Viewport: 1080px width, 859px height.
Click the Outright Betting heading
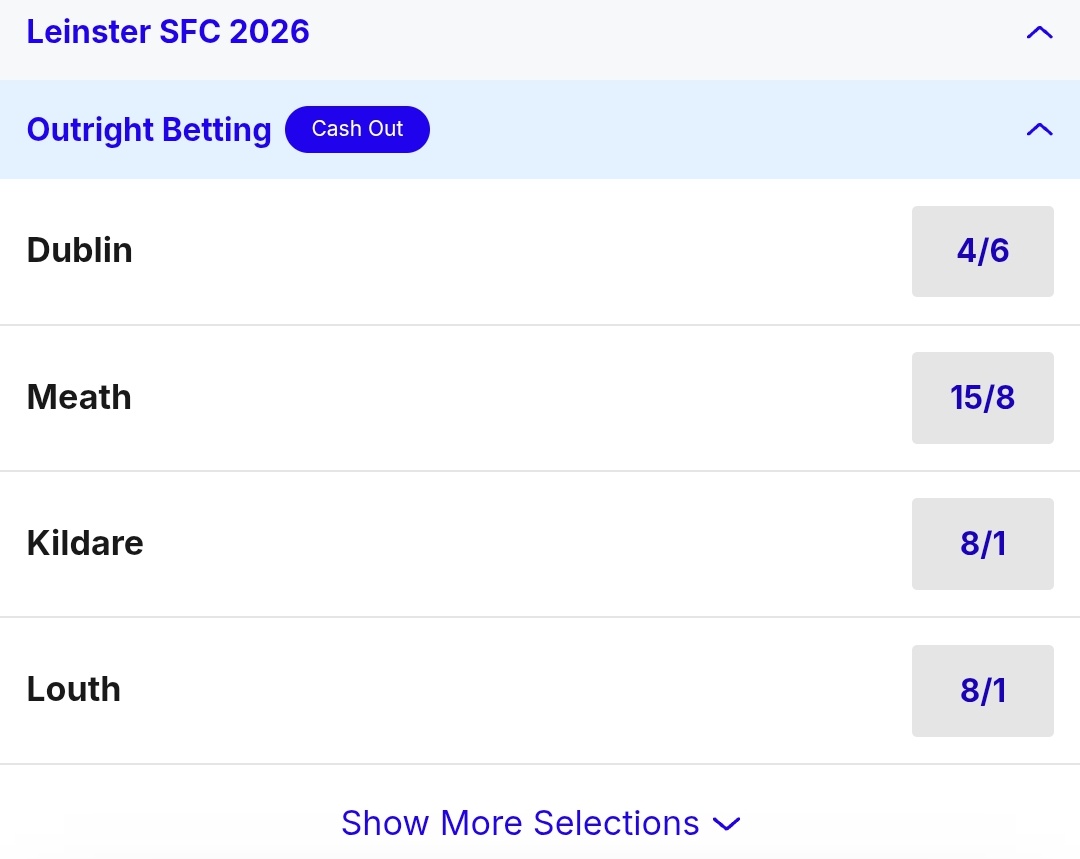(x=149, y=130)
